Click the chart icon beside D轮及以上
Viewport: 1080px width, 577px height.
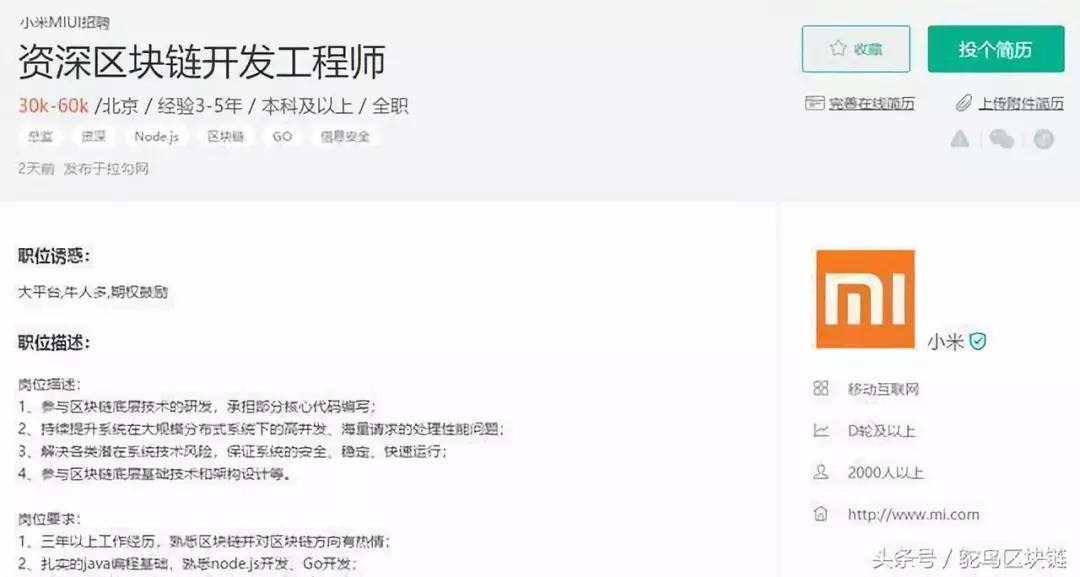click(820, 430)
